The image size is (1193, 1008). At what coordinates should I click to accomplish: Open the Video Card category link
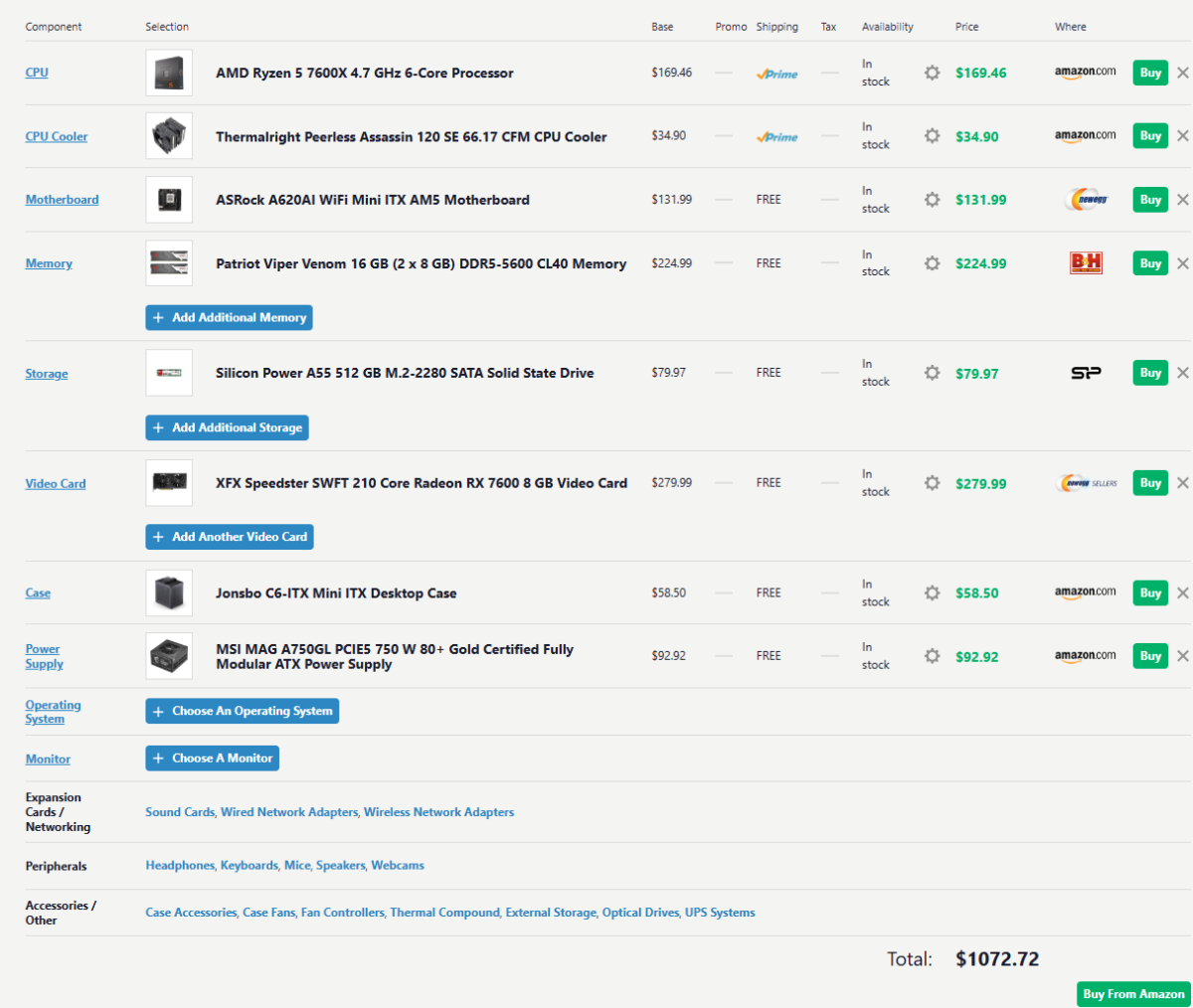pyautogui.click(x=56, y=484)
